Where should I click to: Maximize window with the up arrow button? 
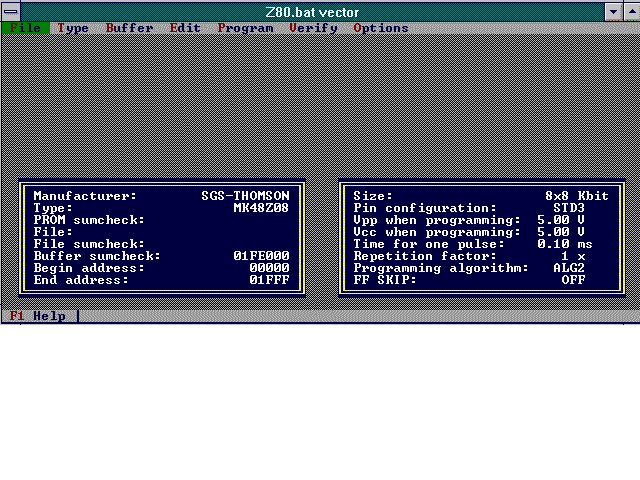pos(632,12)
